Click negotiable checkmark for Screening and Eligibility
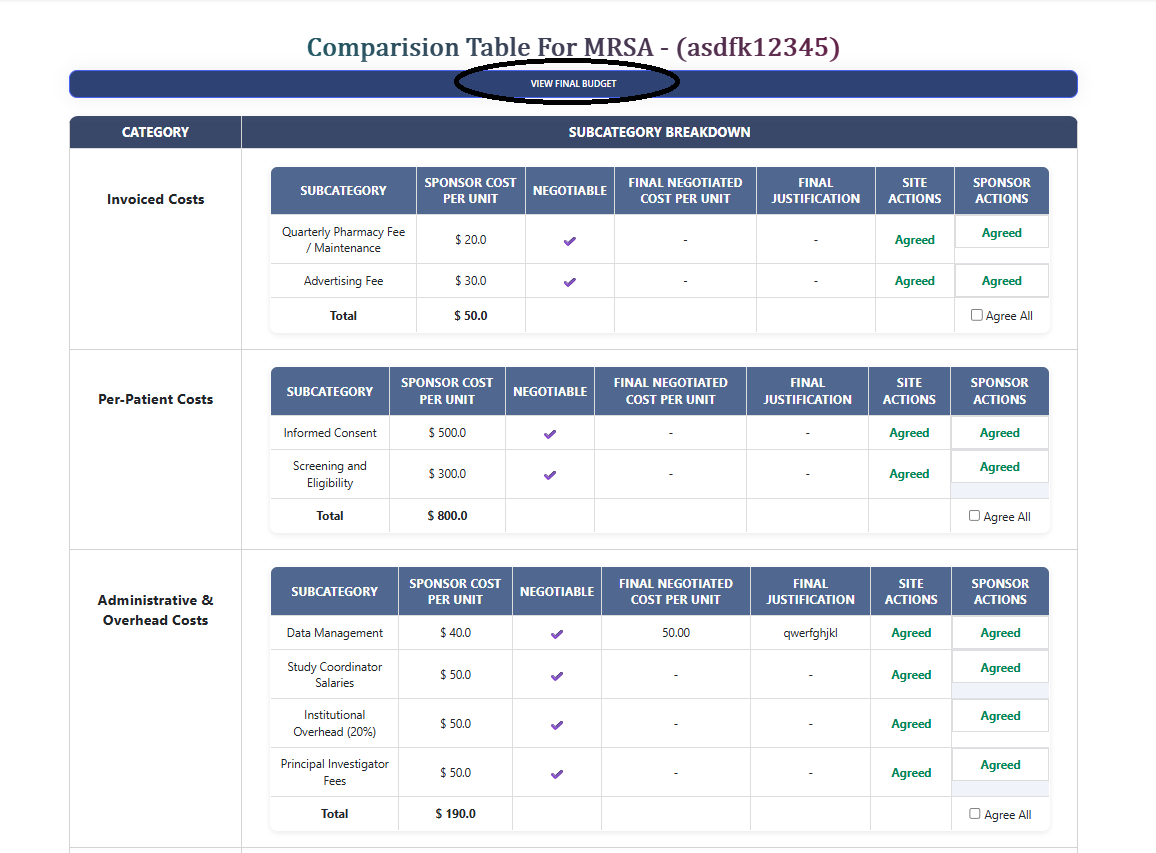Screen dimensions: 1156x853 tap(549, 473)
